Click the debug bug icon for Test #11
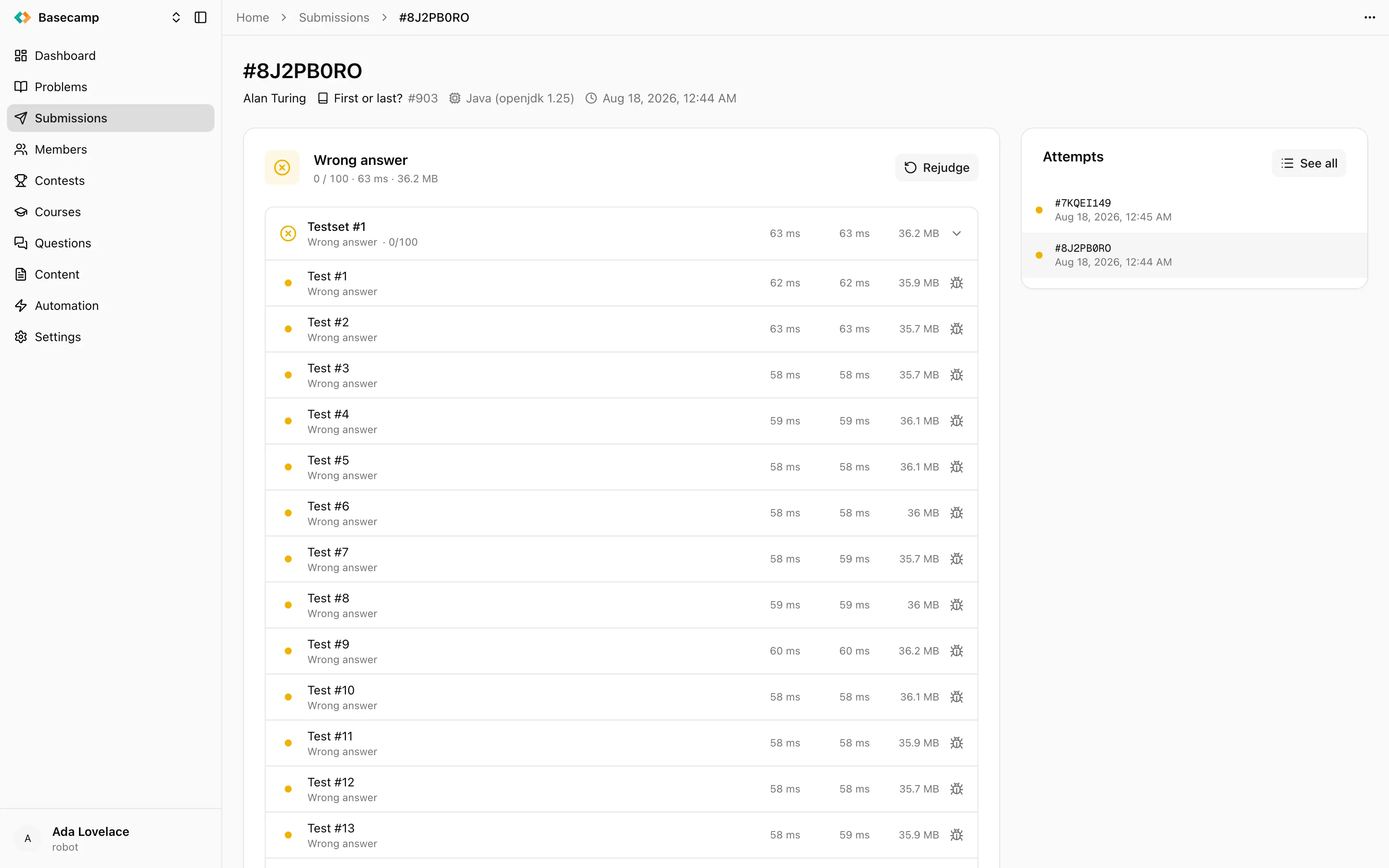Screen dimensions: 1389x868 (x=957, y=743)
